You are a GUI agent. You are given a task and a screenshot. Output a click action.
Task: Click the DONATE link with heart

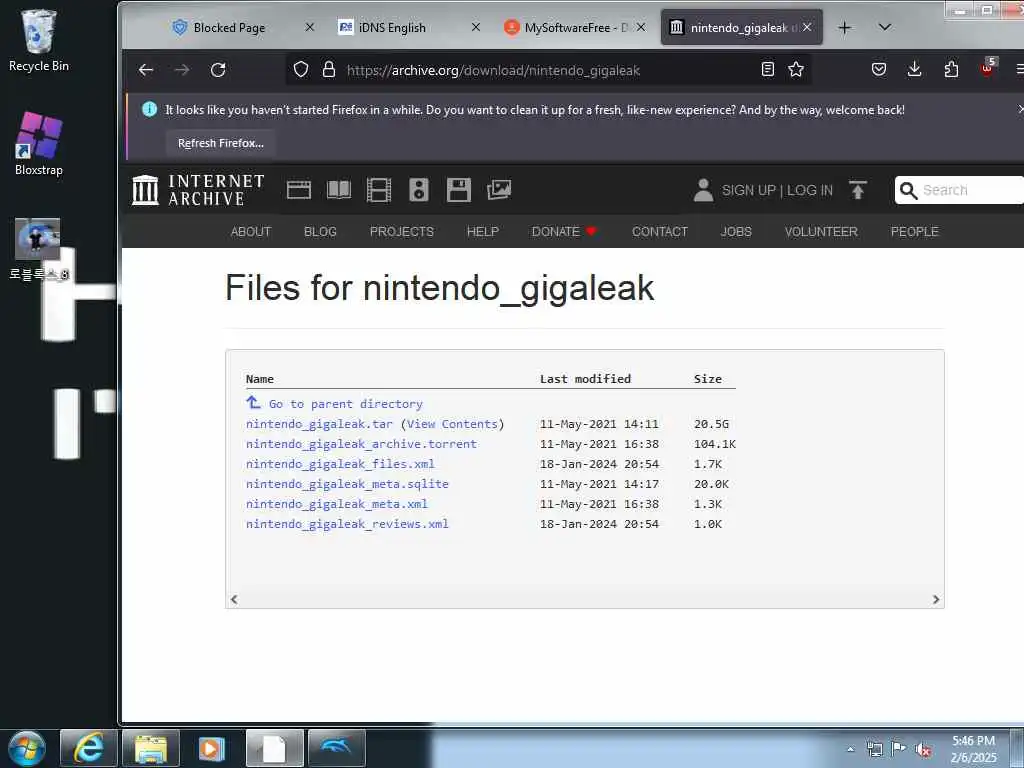[564, 232]
